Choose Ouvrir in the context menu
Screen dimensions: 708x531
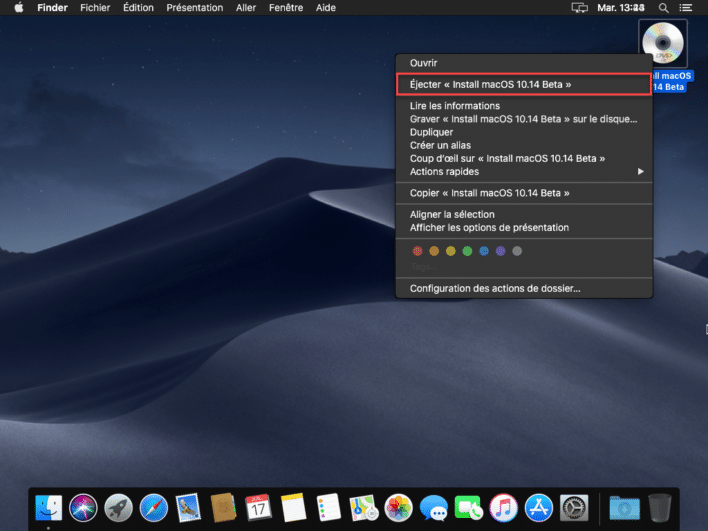pos(524,63)
